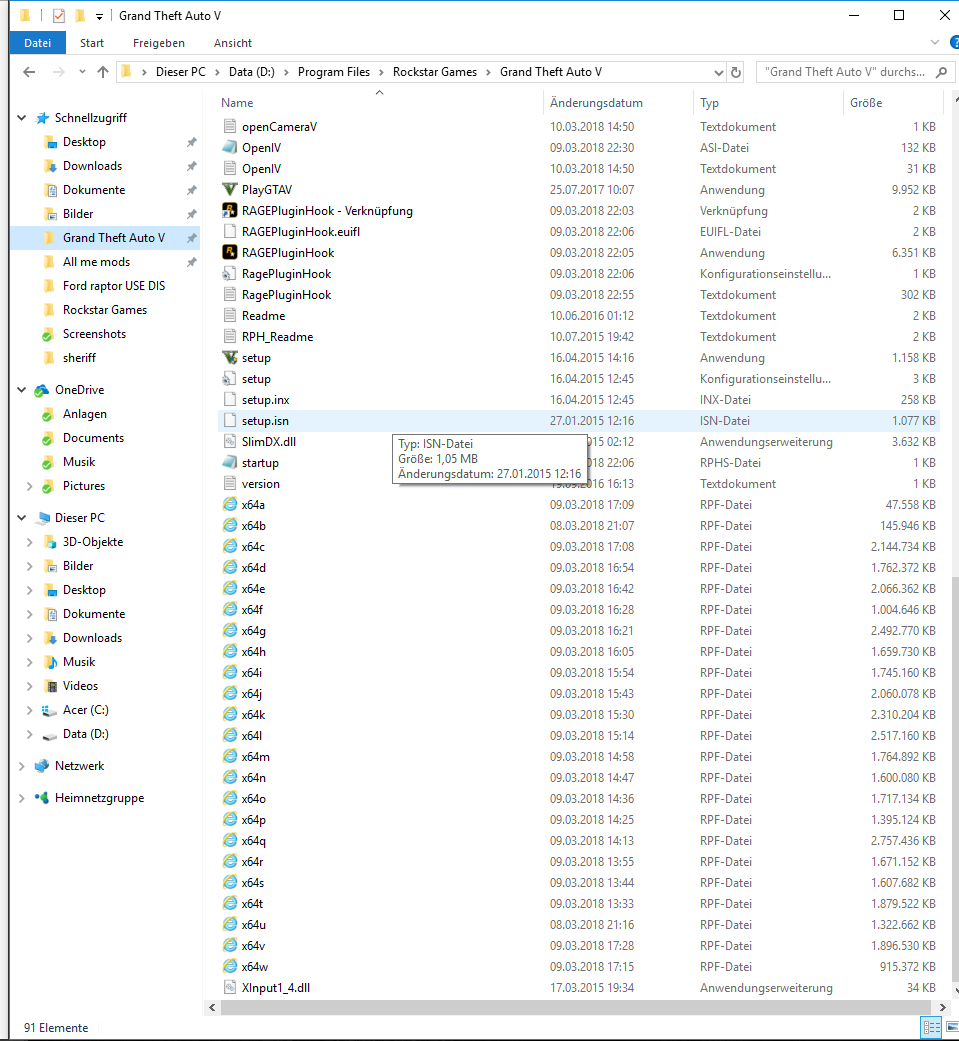Collapse the Dieser PC tree

point(22,518)
